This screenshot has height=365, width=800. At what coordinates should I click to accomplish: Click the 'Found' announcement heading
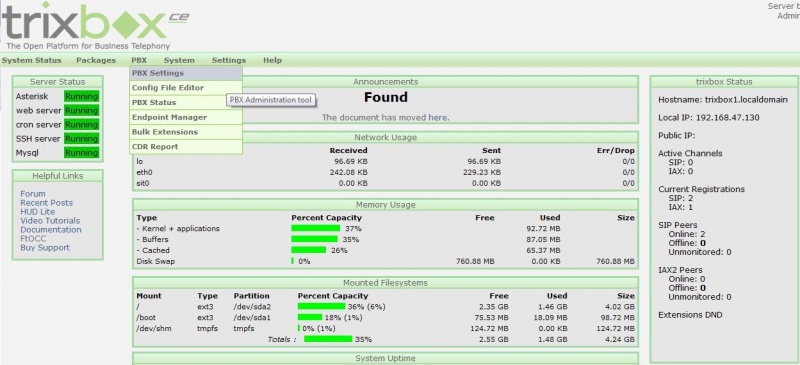[386, 97]
